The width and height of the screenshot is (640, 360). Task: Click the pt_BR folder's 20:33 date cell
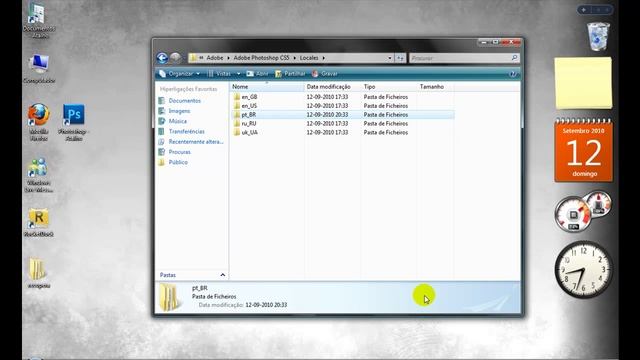tap(327, 115)
